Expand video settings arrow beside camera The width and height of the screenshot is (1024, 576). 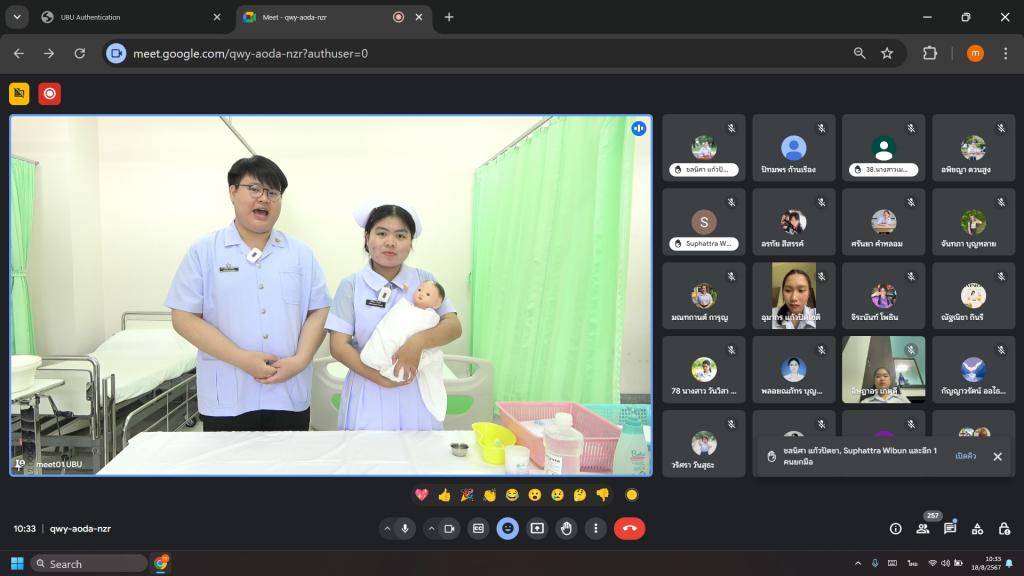coord(431,528)
